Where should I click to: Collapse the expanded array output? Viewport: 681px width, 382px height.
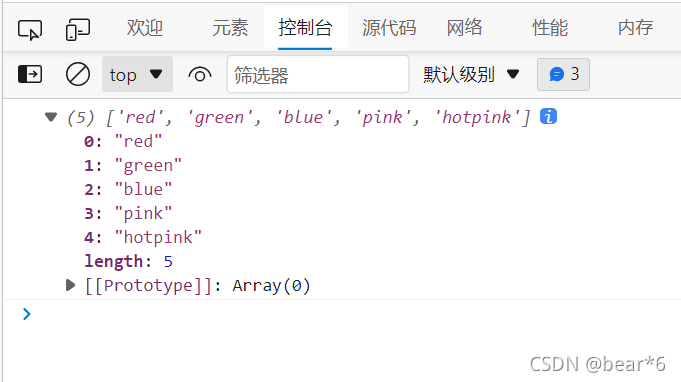point(51,117)
